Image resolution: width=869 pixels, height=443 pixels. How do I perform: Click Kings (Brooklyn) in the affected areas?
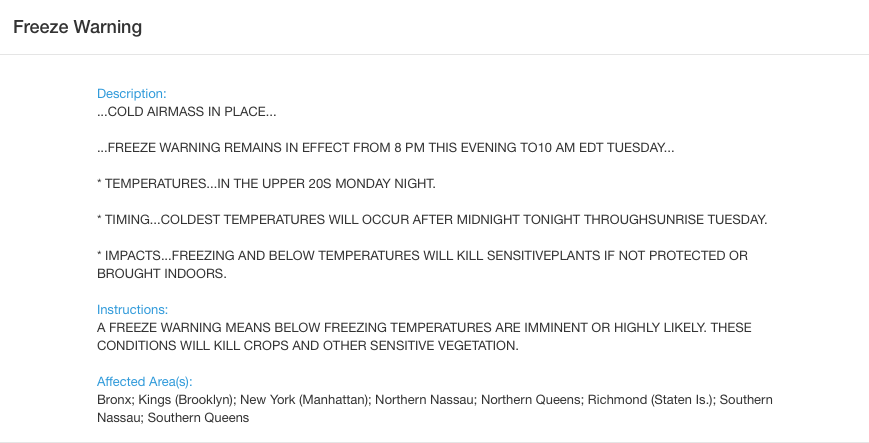pyautogui.click(x=187, y=400)
